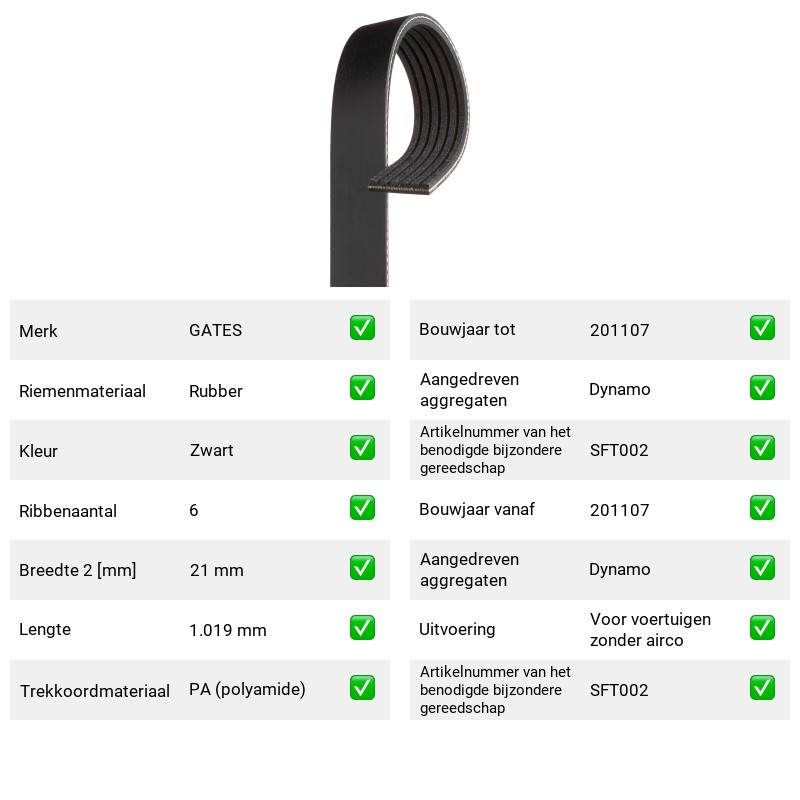This screenshot has height=800, width=800.
Task: Click the checkmark in the first Dynamo row
Action: pos(762,388)
